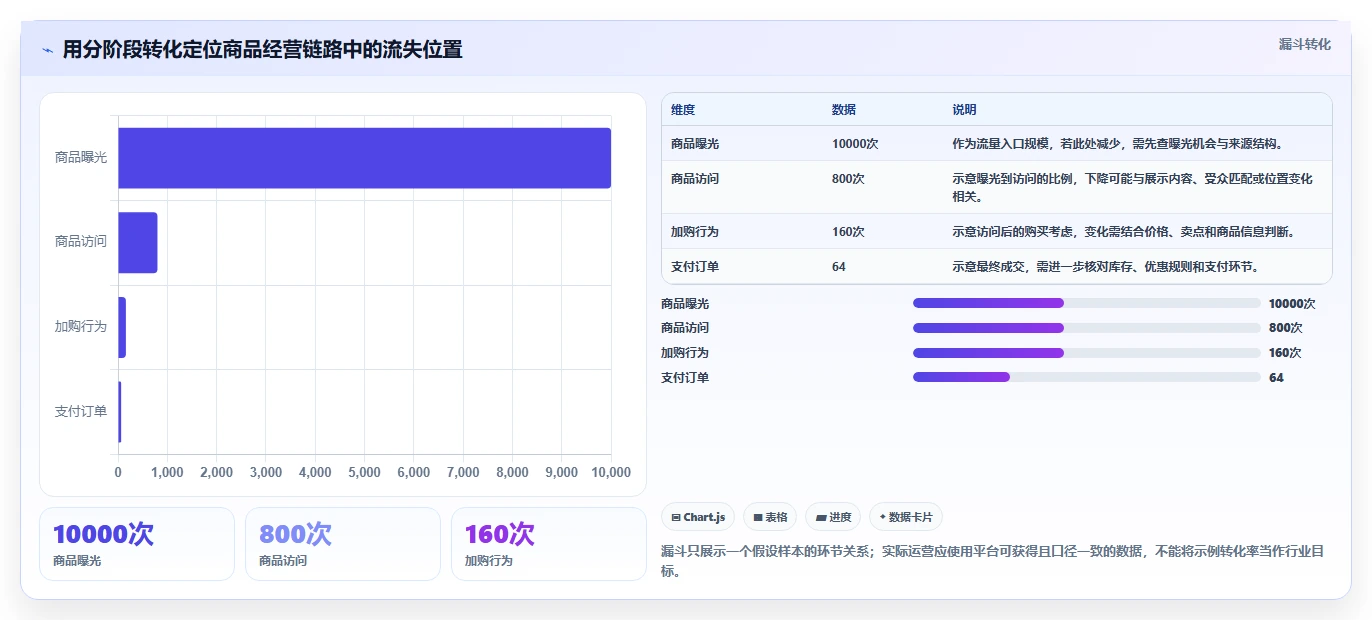This screenshot has width=1372, height=620.
Task: Click the 漏斗转化 tag in the header
Action: click(x=1305, y=45)
